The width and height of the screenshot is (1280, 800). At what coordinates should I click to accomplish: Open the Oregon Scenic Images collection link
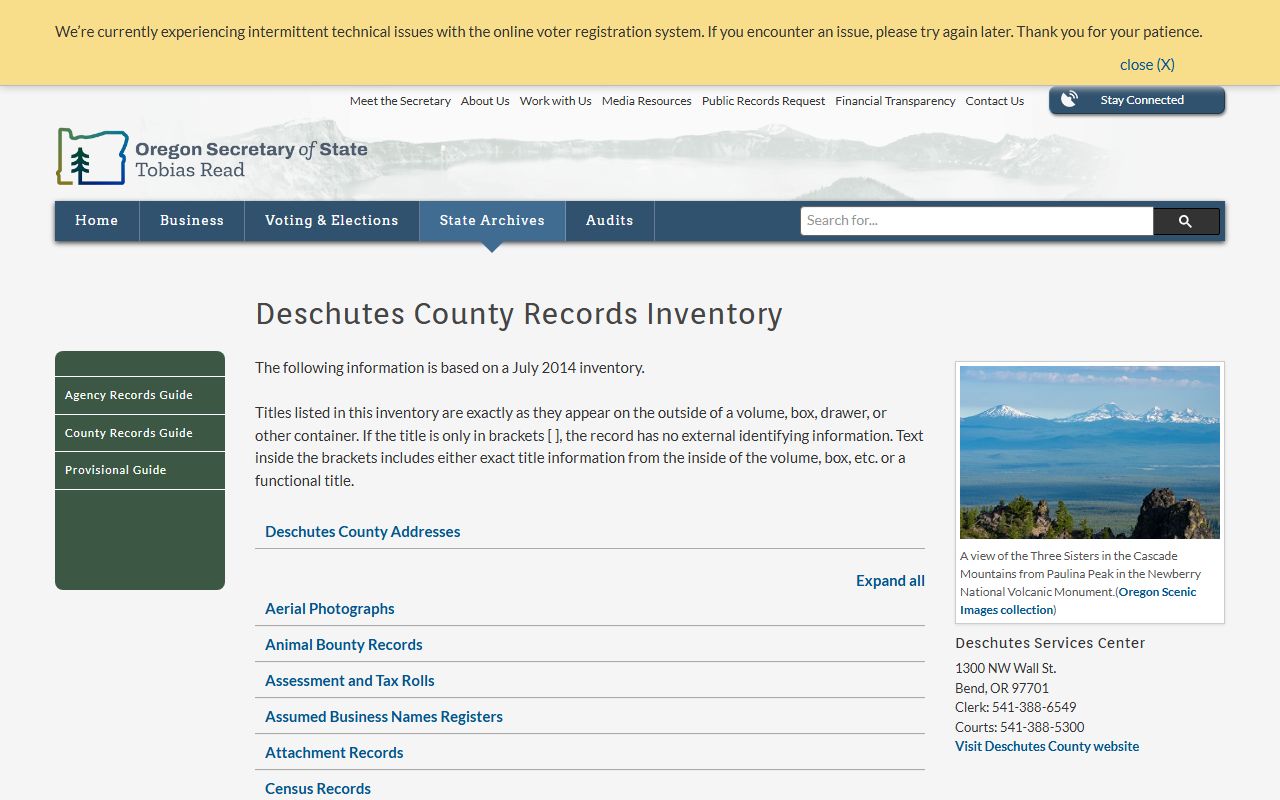tap(1079, 601)
